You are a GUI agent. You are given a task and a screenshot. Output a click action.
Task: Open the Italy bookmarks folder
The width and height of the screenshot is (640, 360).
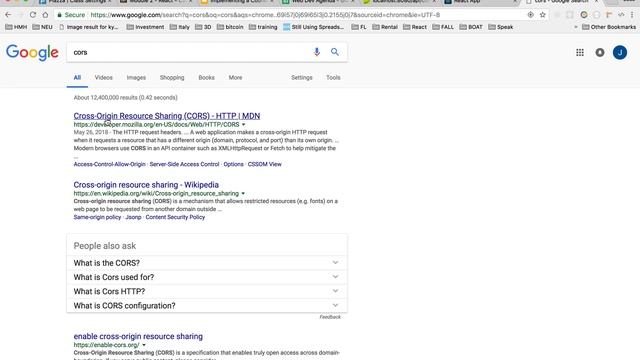[180, 27]
